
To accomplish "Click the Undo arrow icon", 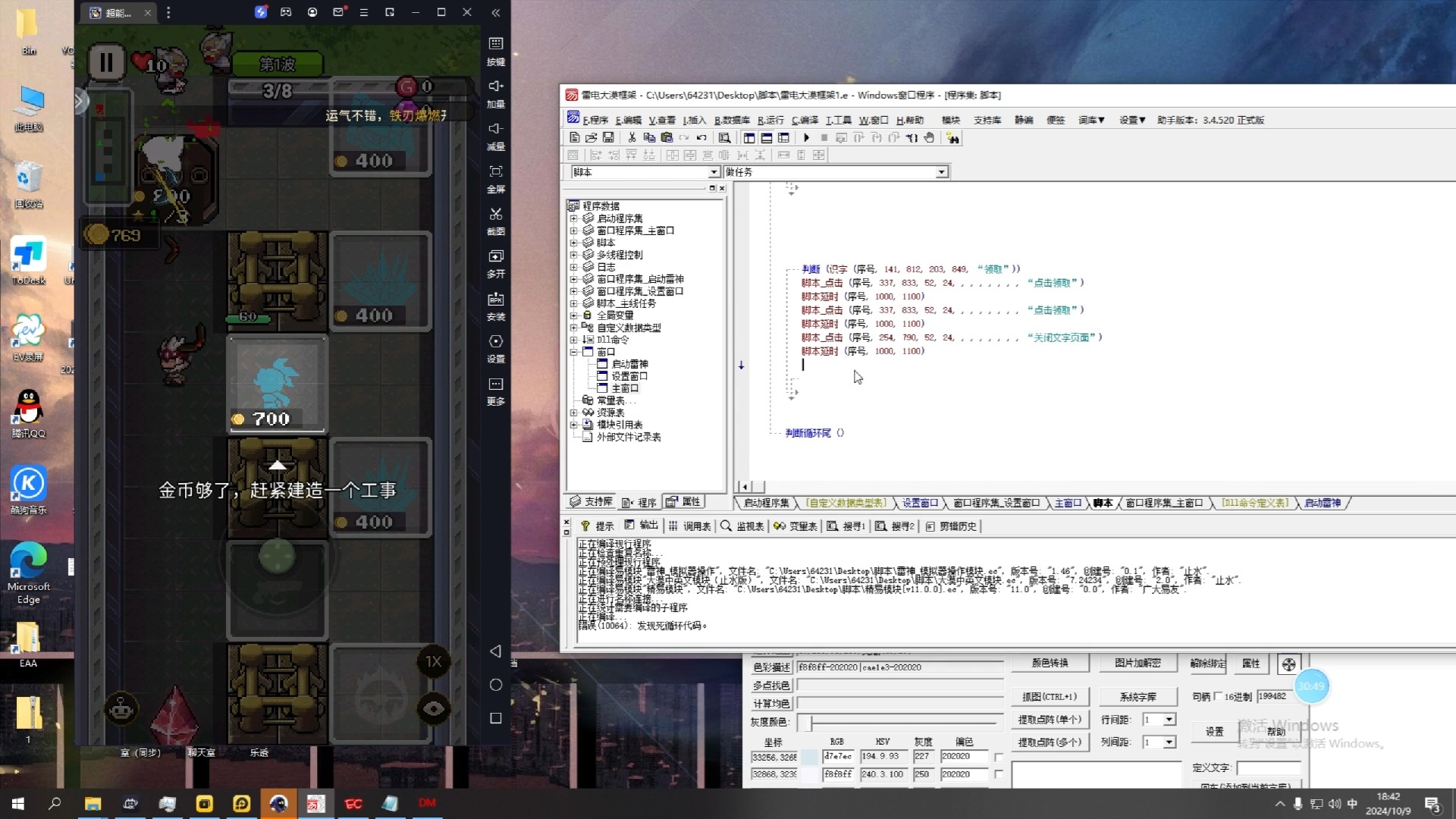I will [701, 137].
